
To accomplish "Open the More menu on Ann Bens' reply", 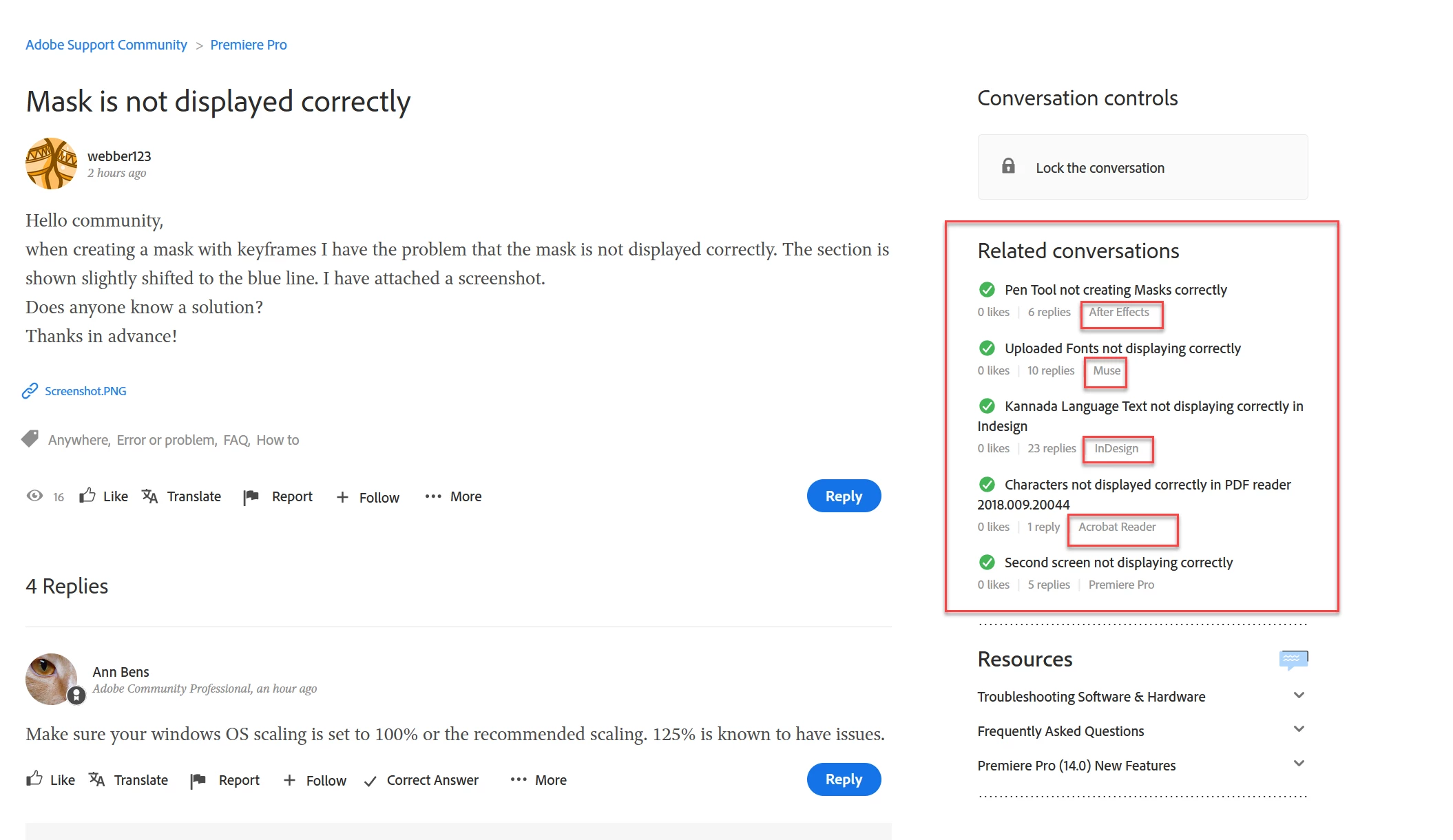I will pyautogui.click(x=538, y=780).
